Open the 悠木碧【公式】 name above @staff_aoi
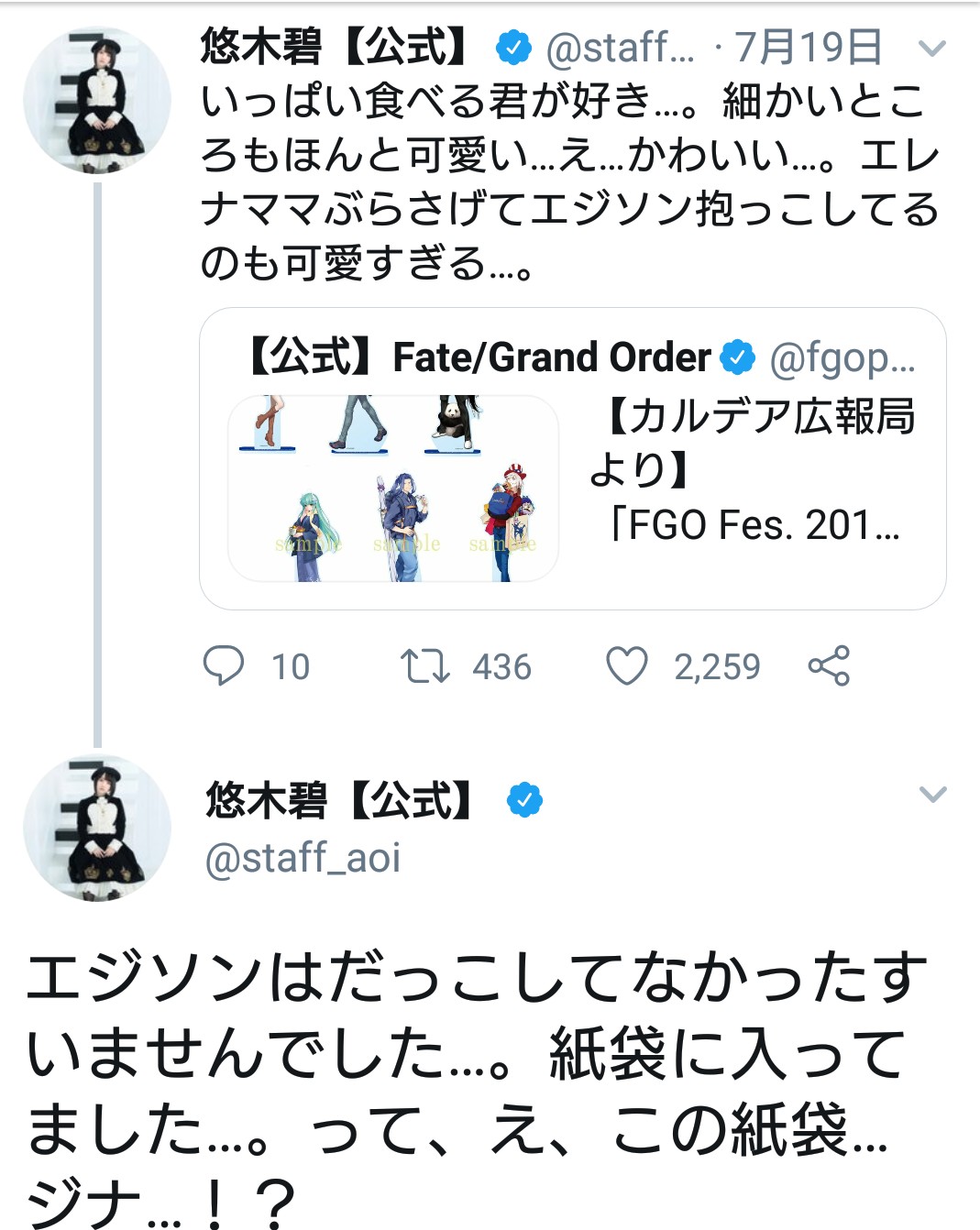980x1230 pixels. point(338,800)
